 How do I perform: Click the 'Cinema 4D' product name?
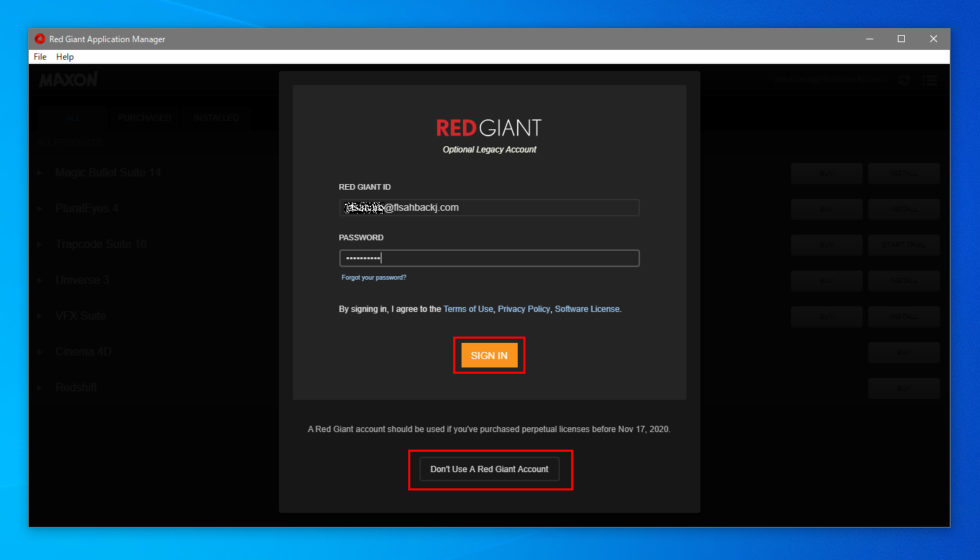coord(83,352)
